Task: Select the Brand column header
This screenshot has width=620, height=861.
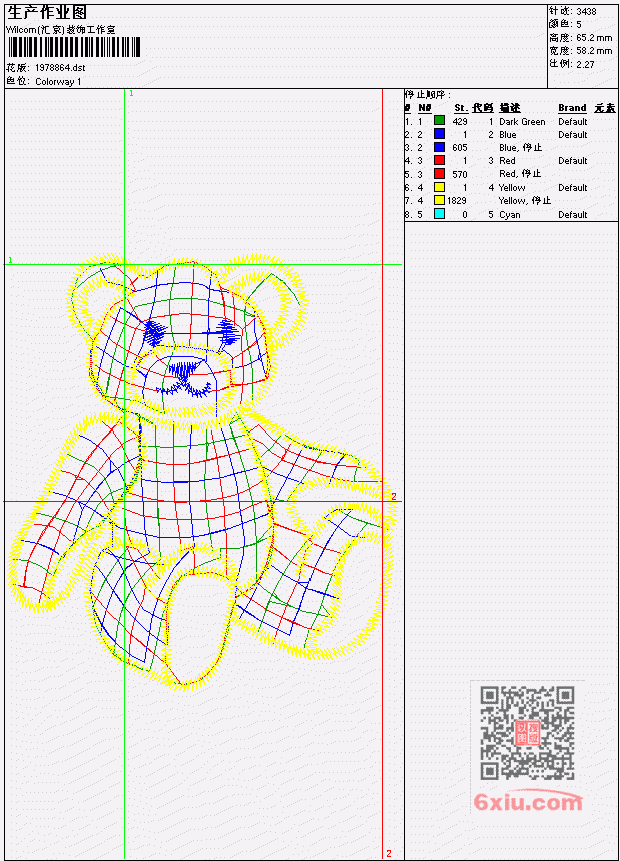Action: click(x=572, y=108)
